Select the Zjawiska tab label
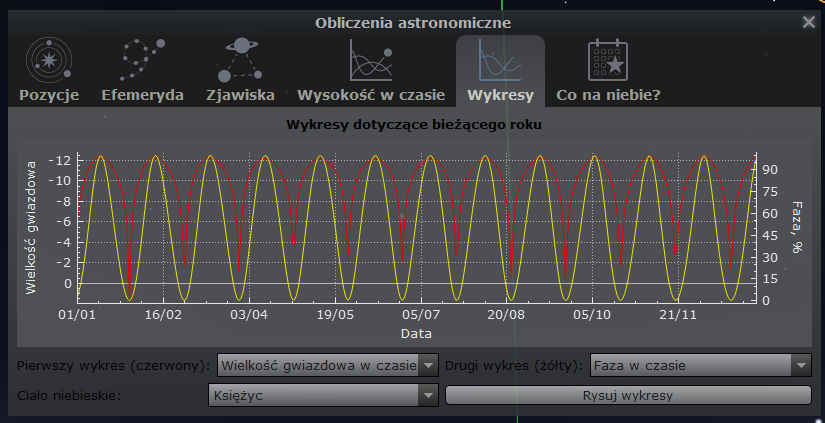The width and height of the screenshot is (825, 423). tap(240, 96)
